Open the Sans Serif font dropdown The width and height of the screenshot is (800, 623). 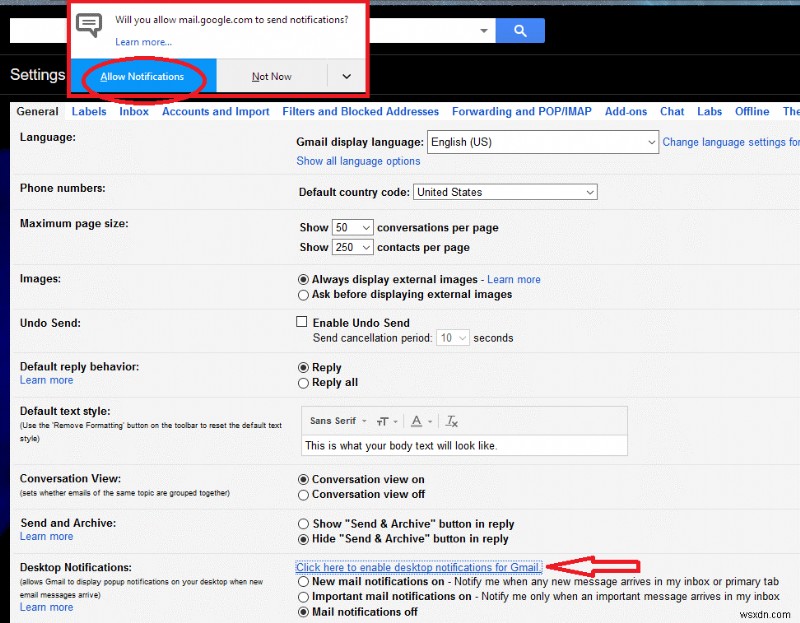pyautogui.click(x=334, y=421)
